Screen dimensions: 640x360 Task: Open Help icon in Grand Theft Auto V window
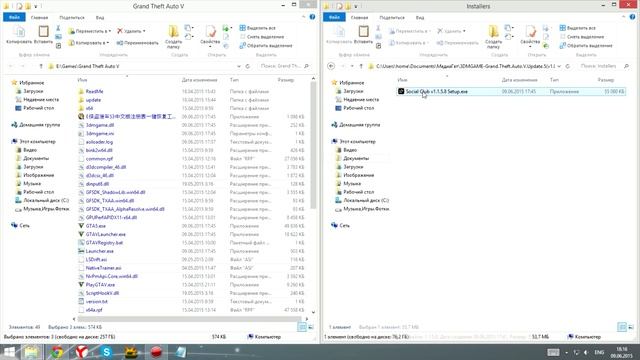(312, 17)
